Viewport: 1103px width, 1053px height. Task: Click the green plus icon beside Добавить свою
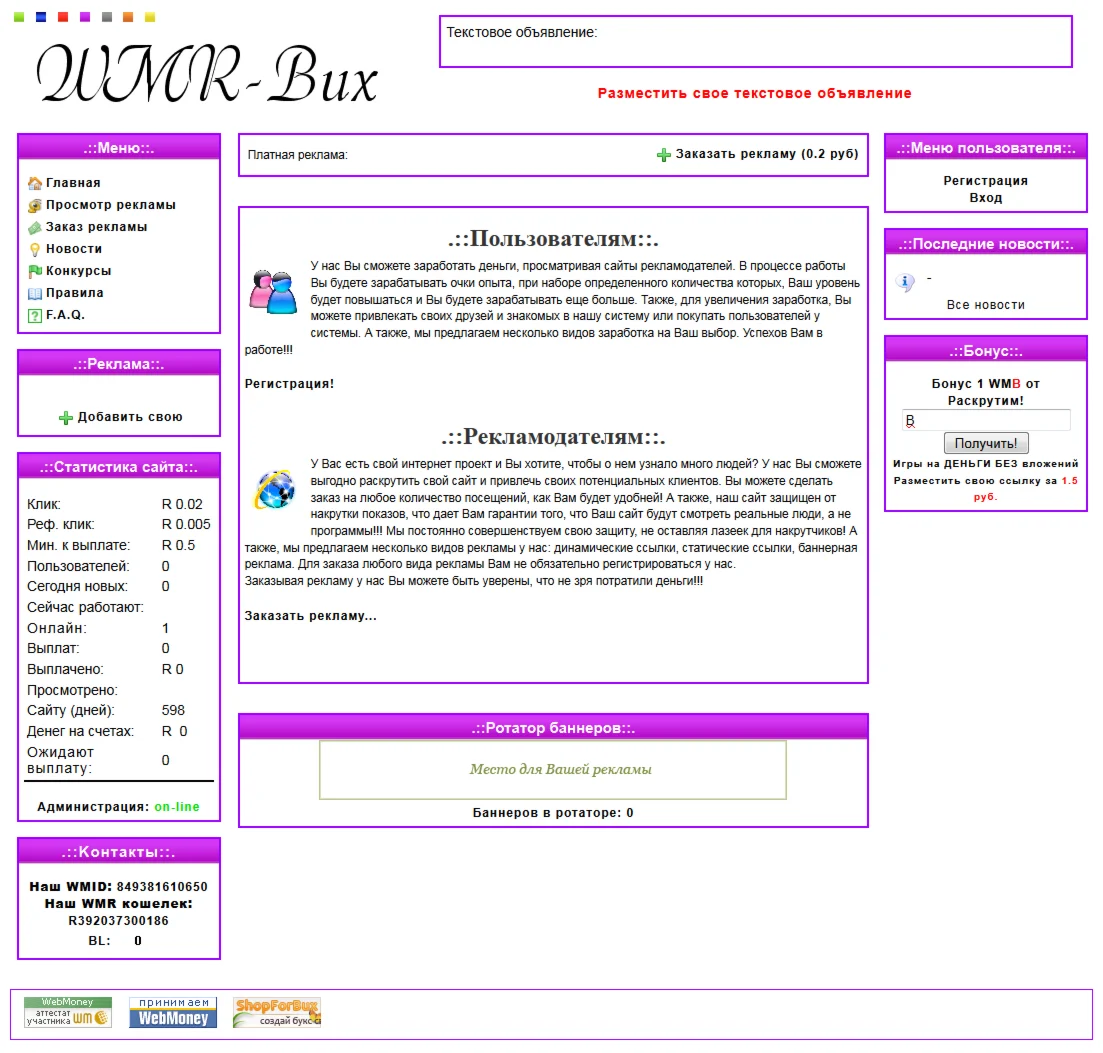[x=65, y=418]
